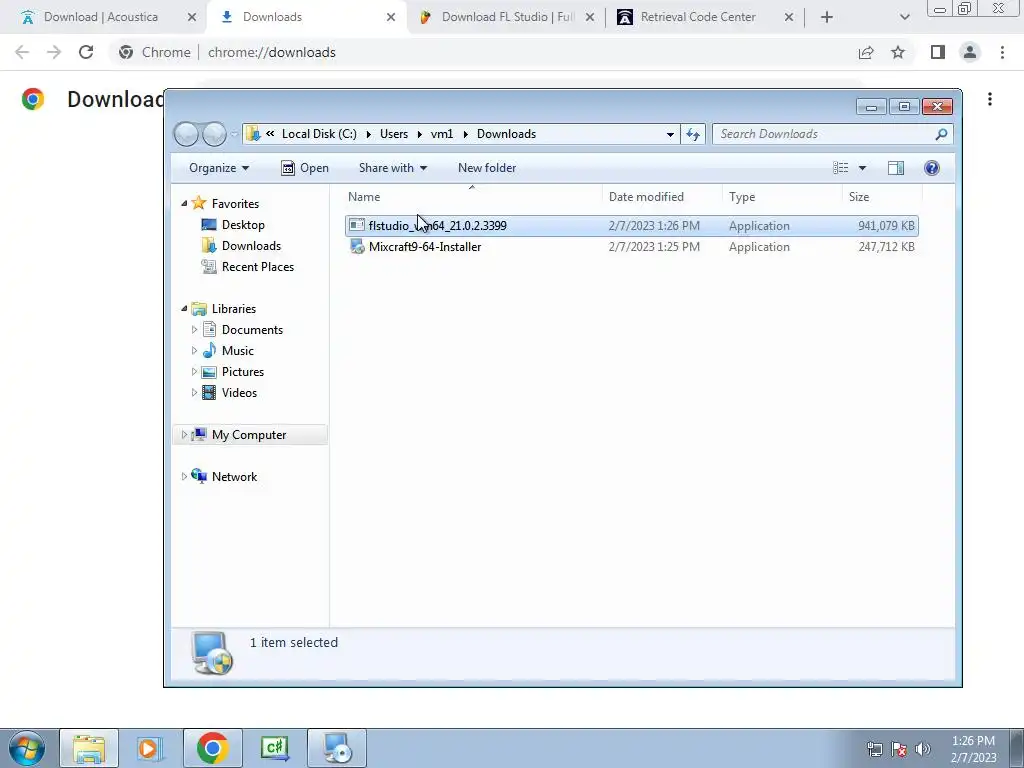The height and width of the screenshot is (768, 1024).
Task: Open the C# application in taskbar
Action: (x=275, y=748)
